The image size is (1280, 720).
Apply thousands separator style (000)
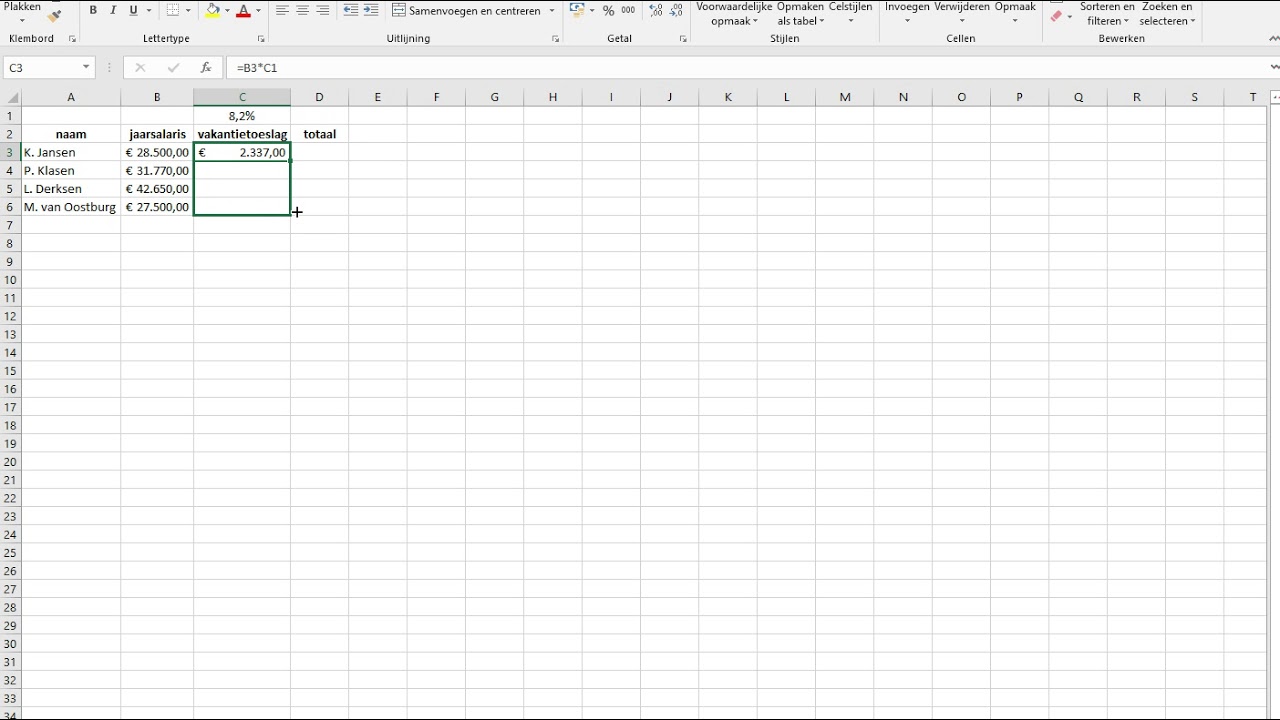tap(628, 10)
